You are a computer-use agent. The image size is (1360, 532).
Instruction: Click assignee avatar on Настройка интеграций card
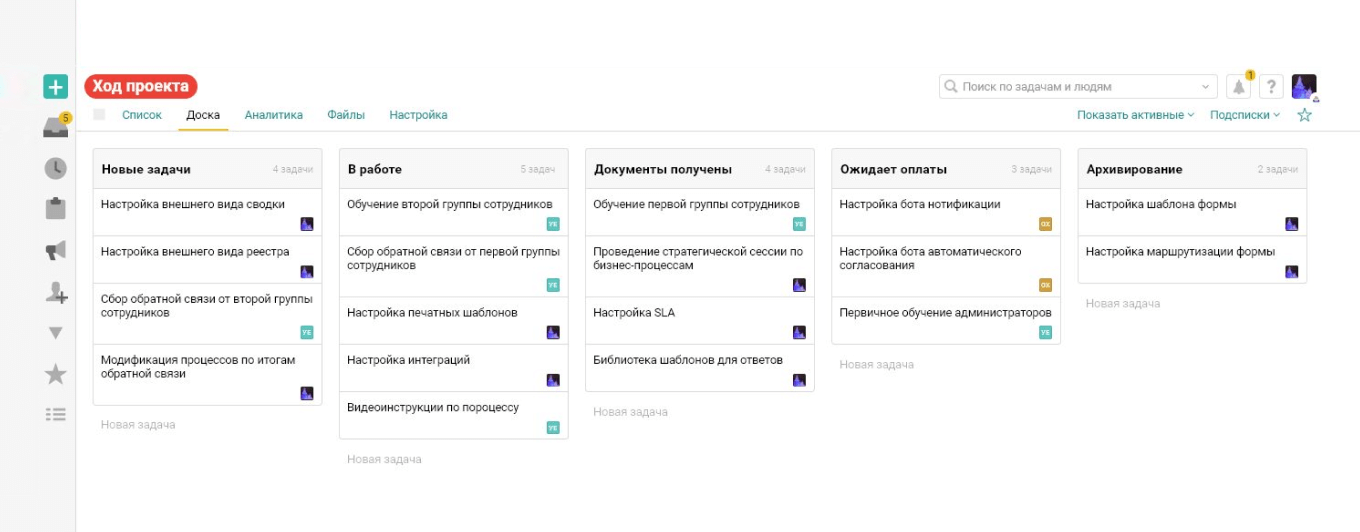click(x=553, y=380)
